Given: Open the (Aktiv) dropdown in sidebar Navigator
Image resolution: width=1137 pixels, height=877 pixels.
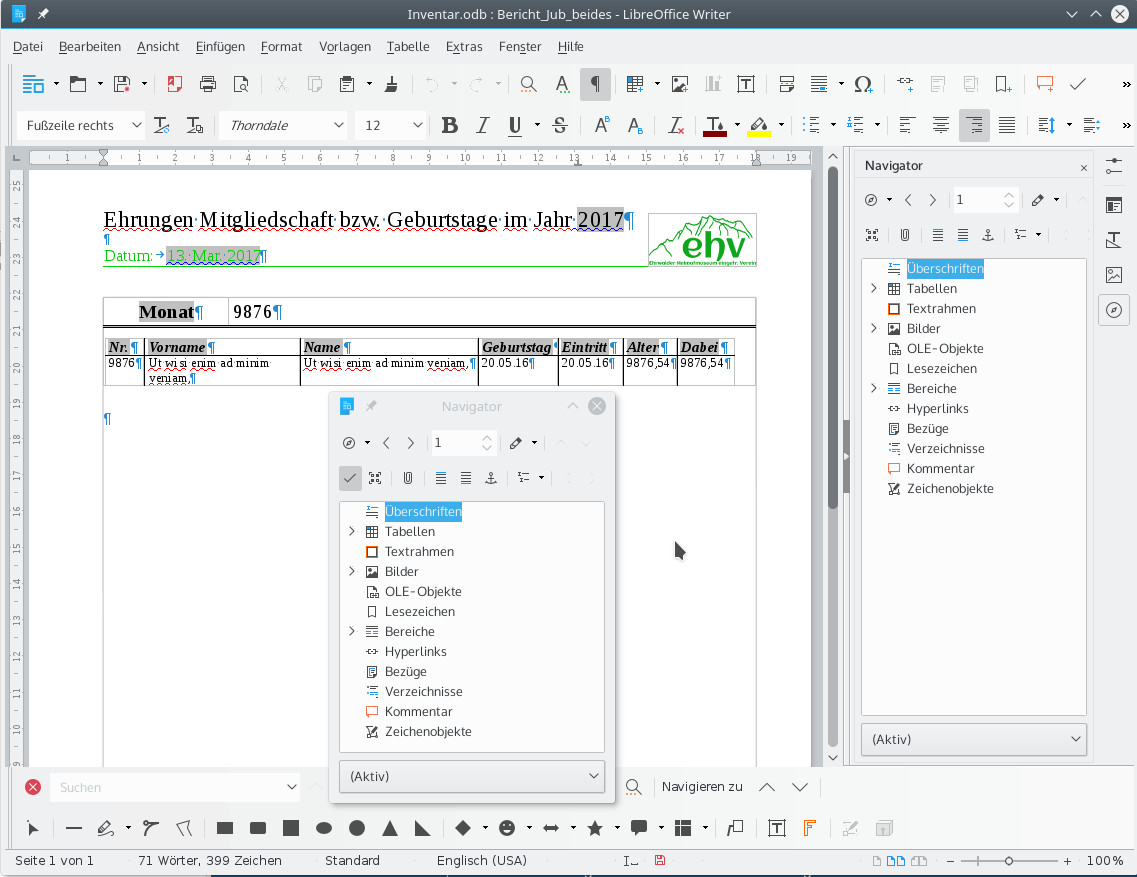Looking at the screenshot, I should point(974,740).
